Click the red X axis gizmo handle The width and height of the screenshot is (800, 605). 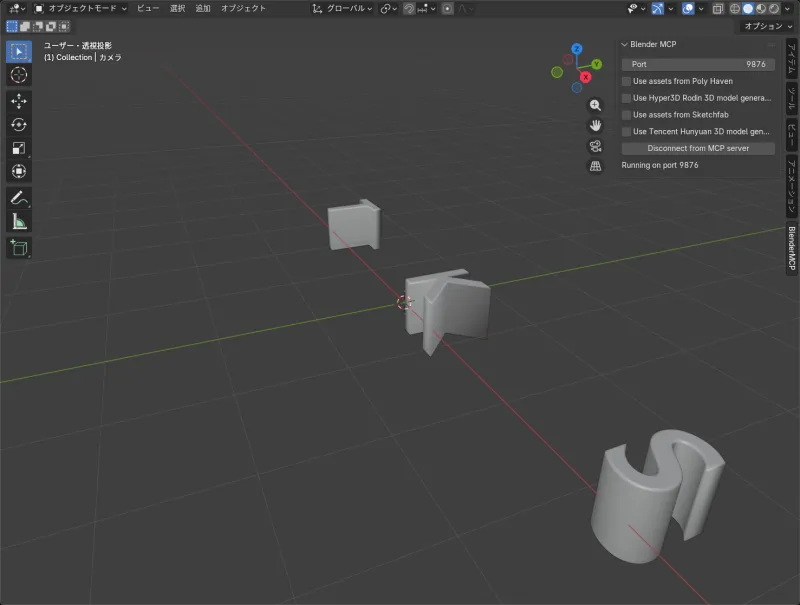point(585,77)
